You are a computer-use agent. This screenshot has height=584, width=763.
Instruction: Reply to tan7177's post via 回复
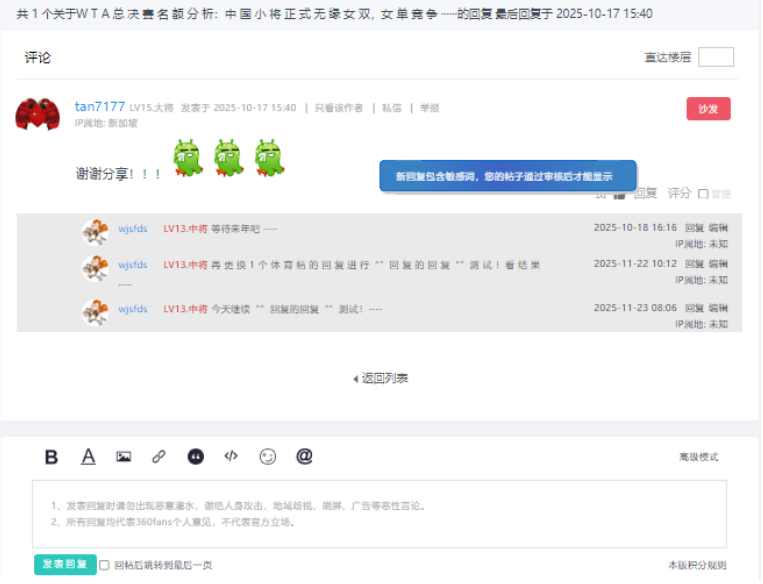tap(646, 193)
